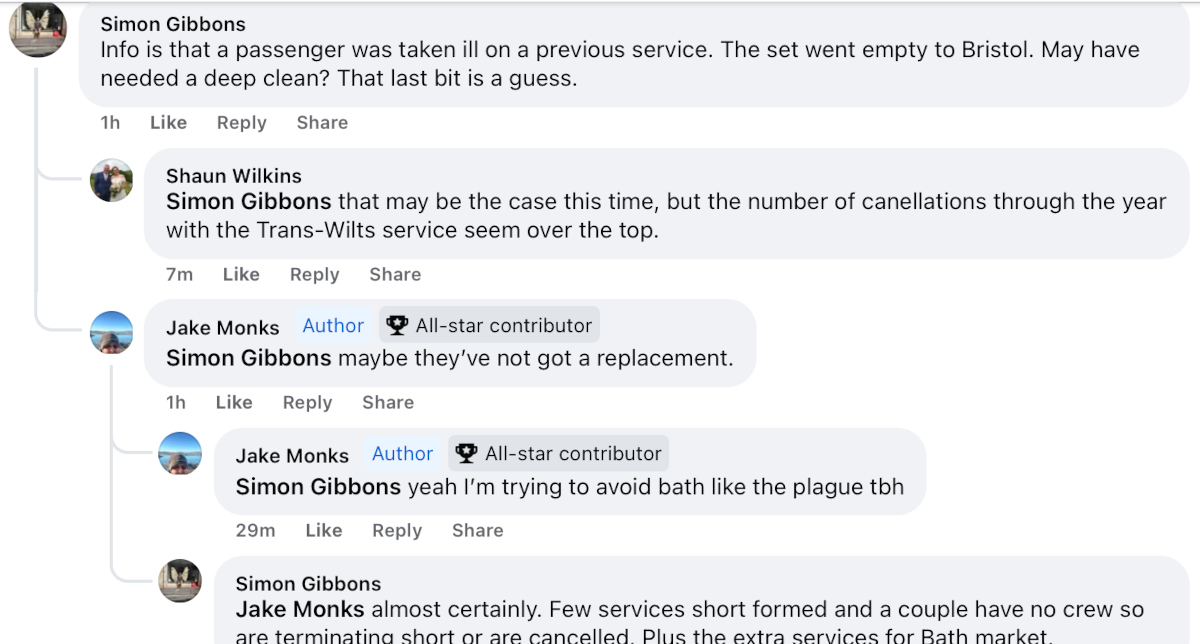Share Shaun Wilkins' Trans-Wilts comment
The width and height of the screenshot is (1200, 644).
(395, 275)
